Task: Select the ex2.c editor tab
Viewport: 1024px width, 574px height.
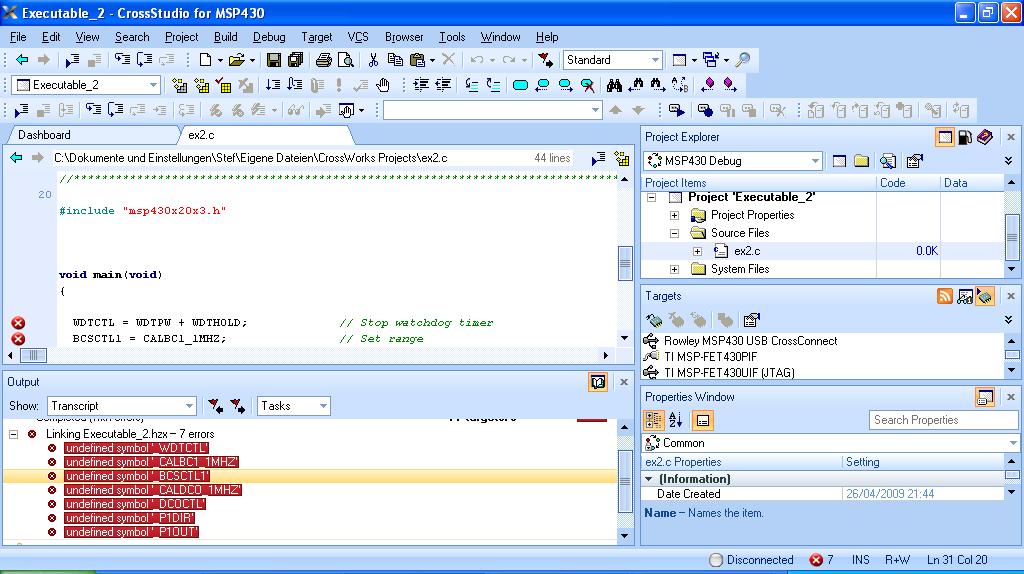Action: (201, 135)
